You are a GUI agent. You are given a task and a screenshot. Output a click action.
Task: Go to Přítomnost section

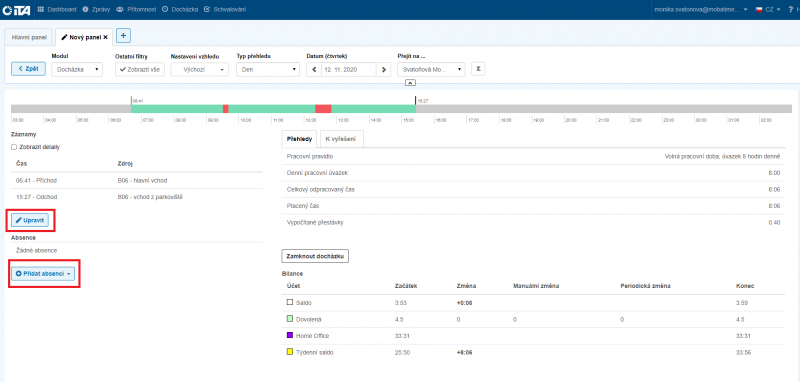136,9
